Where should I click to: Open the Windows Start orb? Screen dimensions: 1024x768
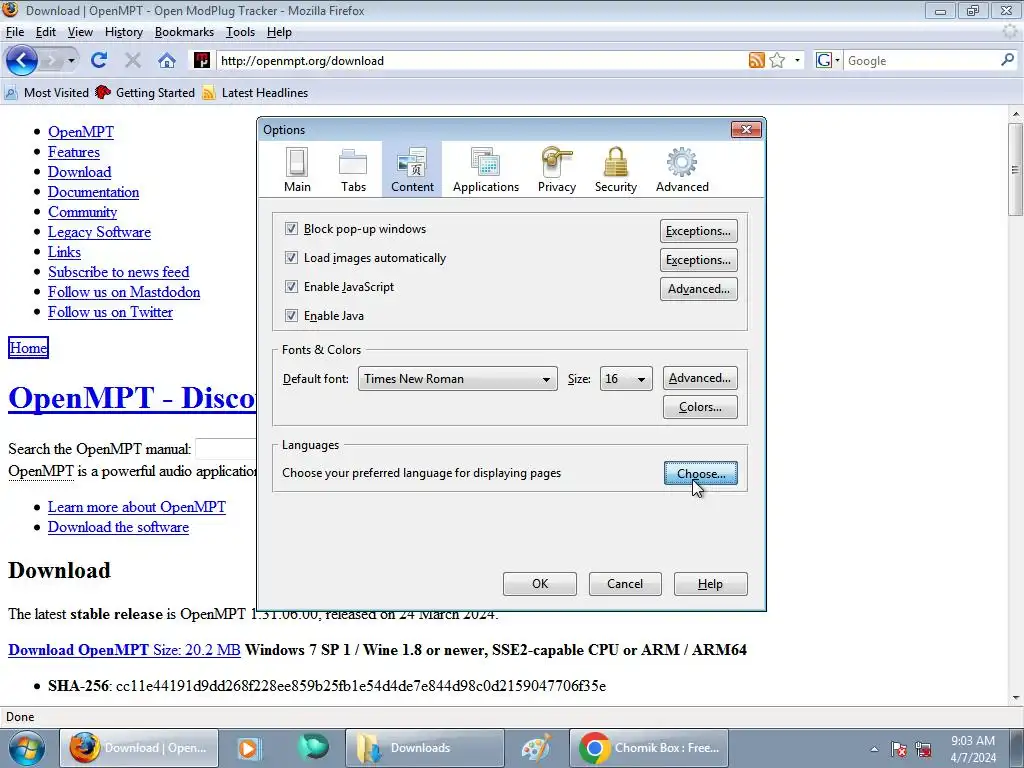tap(26, 748)
